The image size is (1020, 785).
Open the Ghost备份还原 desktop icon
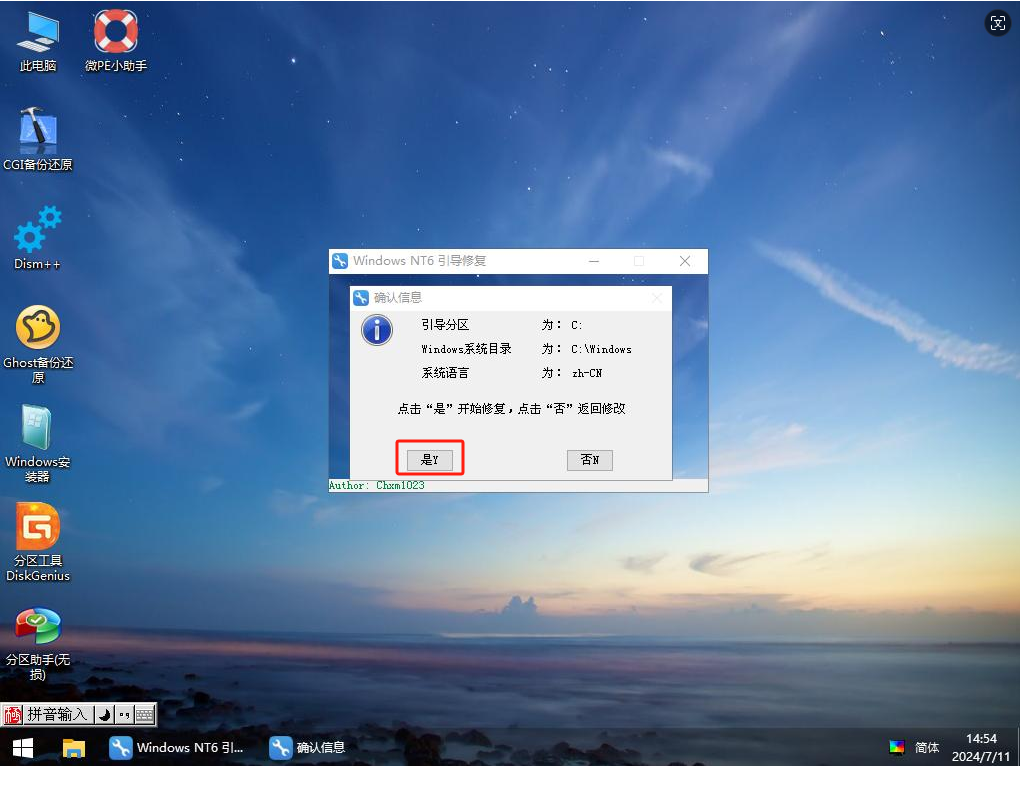click(x=38, y=328)
